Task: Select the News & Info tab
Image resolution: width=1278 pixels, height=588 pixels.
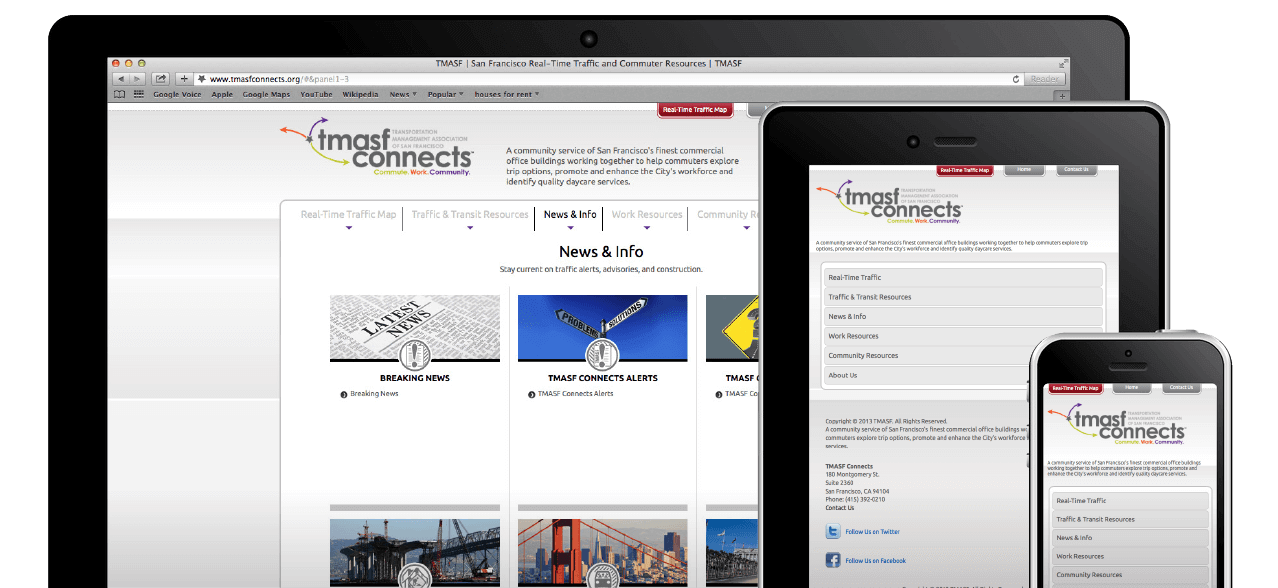Action: click(x=570, y=214)
